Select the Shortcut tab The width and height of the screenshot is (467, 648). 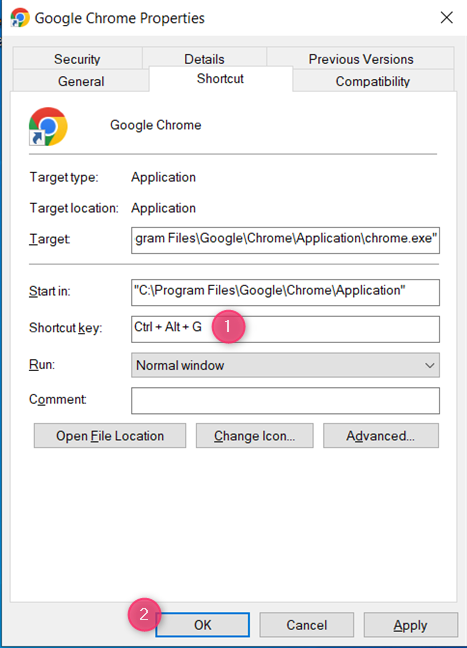point(221,79)
